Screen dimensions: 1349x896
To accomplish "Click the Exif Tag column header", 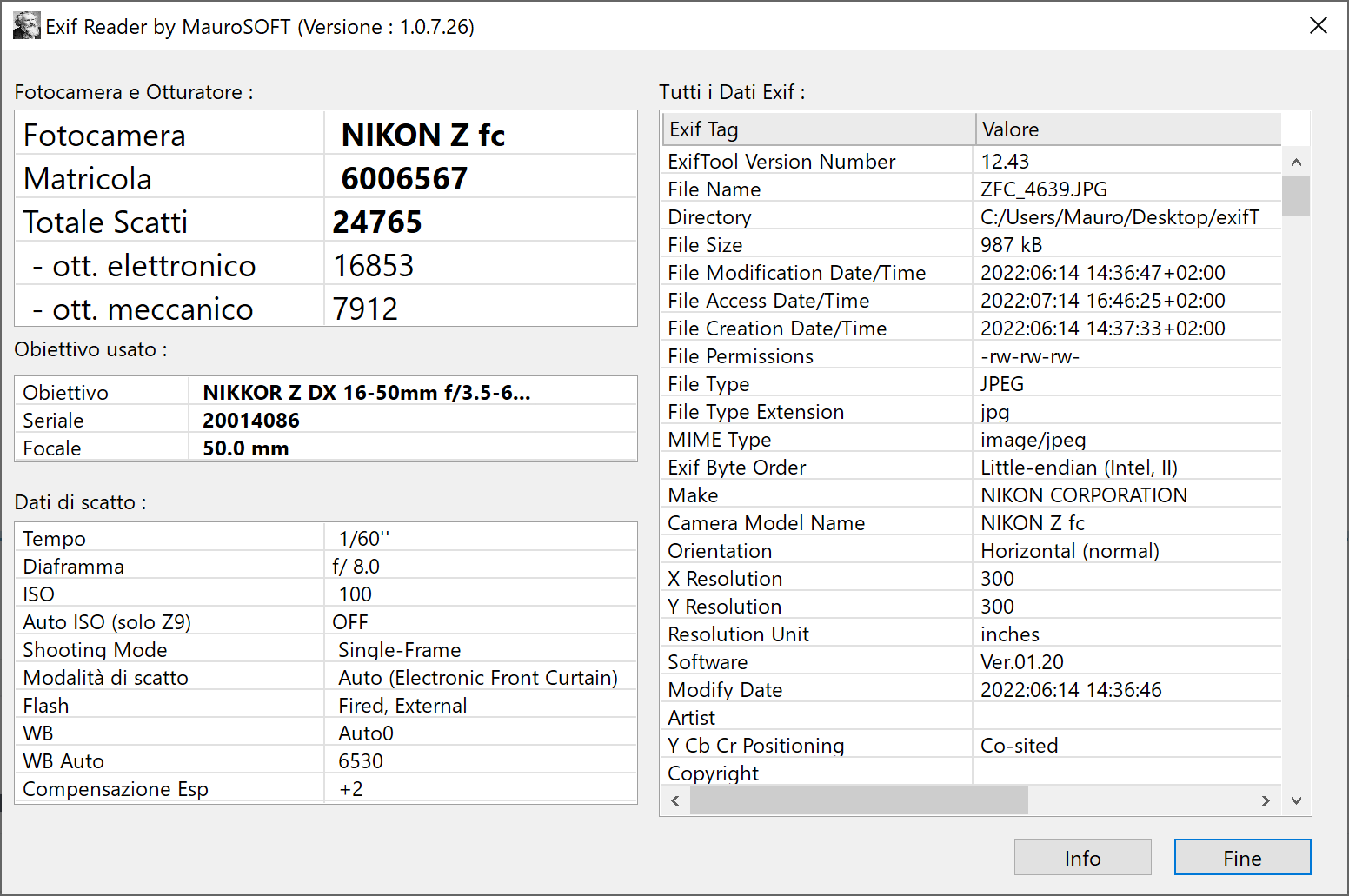I will (x=818, y=129).
